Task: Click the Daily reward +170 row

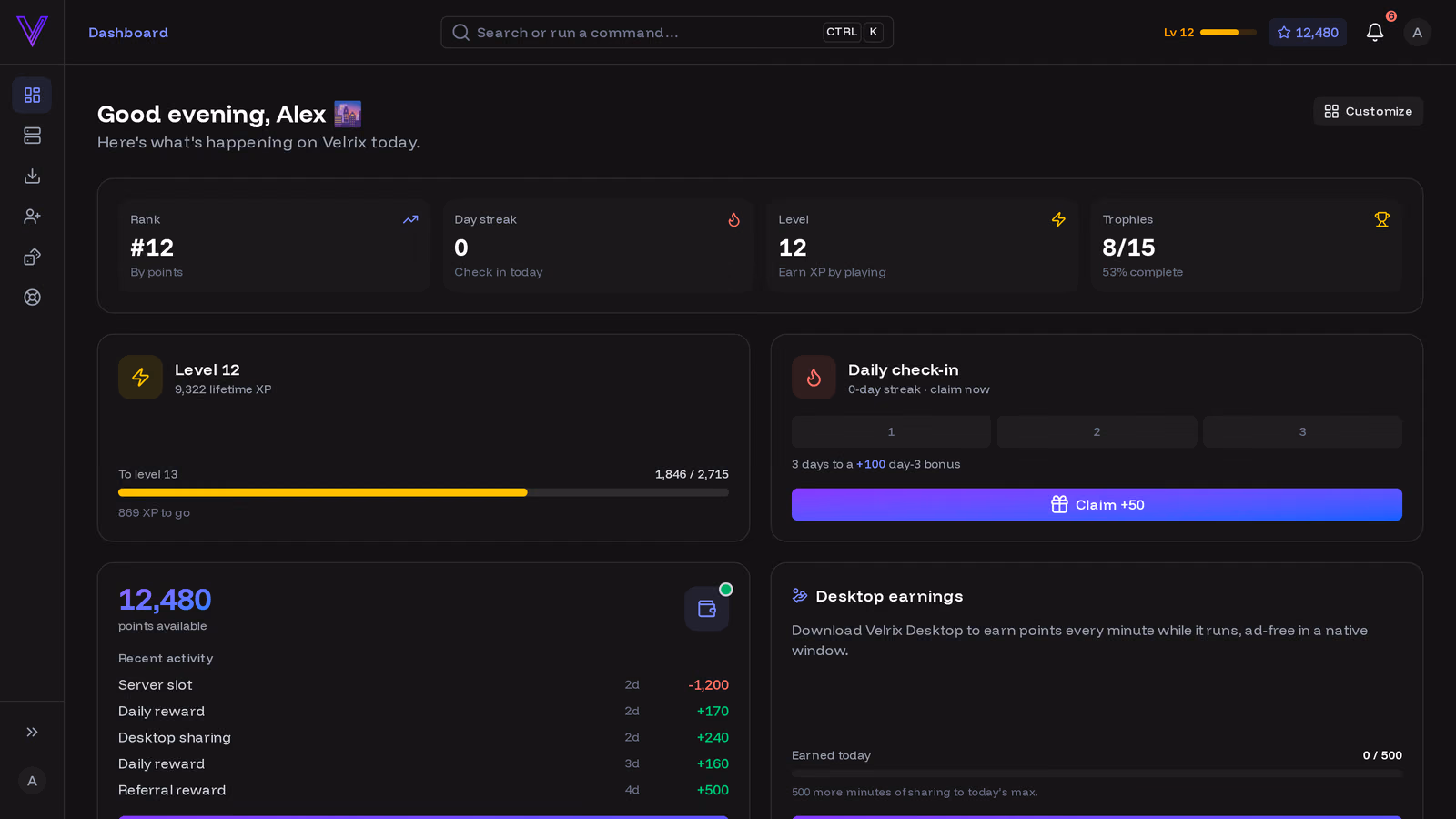Action: tap(423, 711)
